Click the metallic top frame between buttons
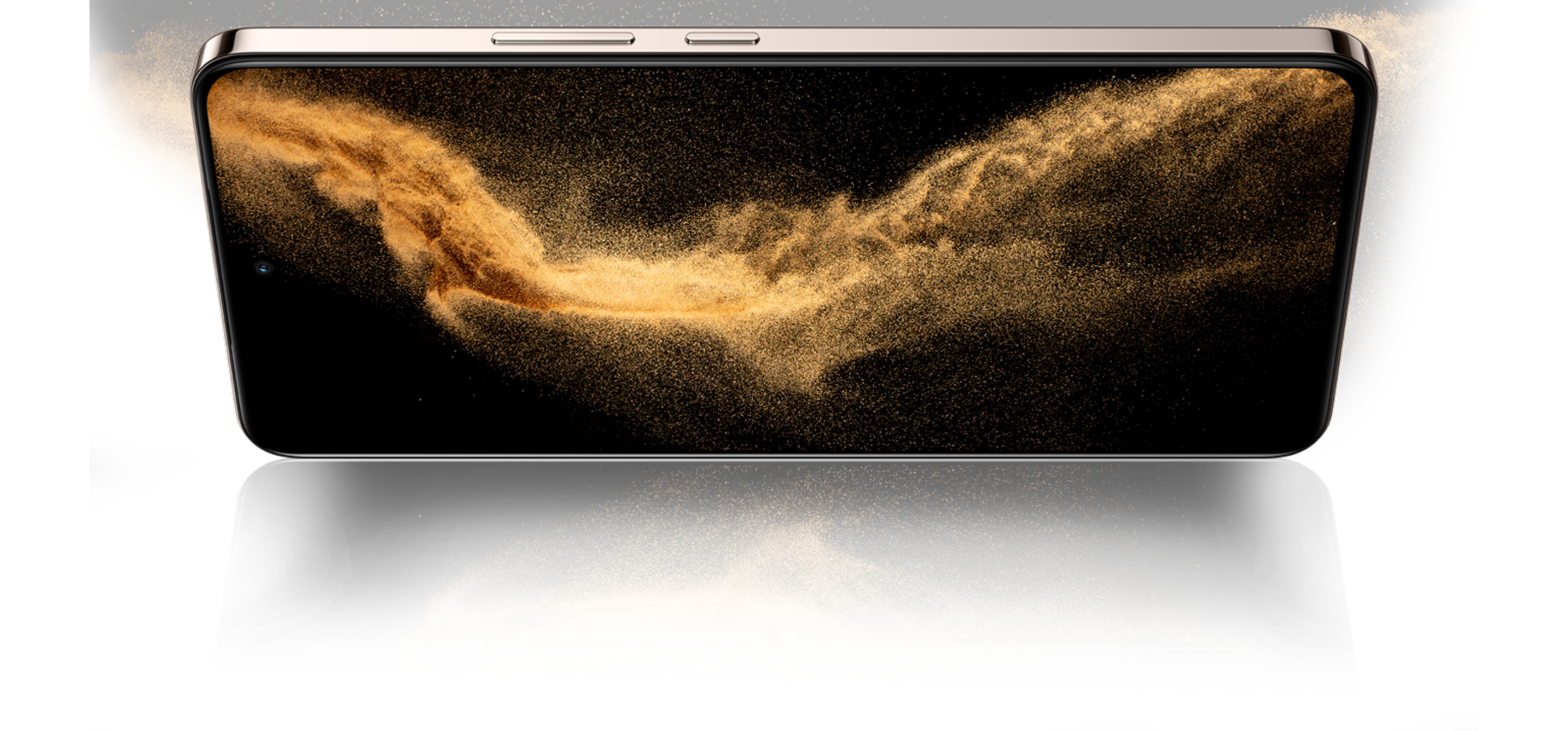Image resolution: width=1568 pixels, height=731 pixels. pyautogui.click(x=660, y=39)
